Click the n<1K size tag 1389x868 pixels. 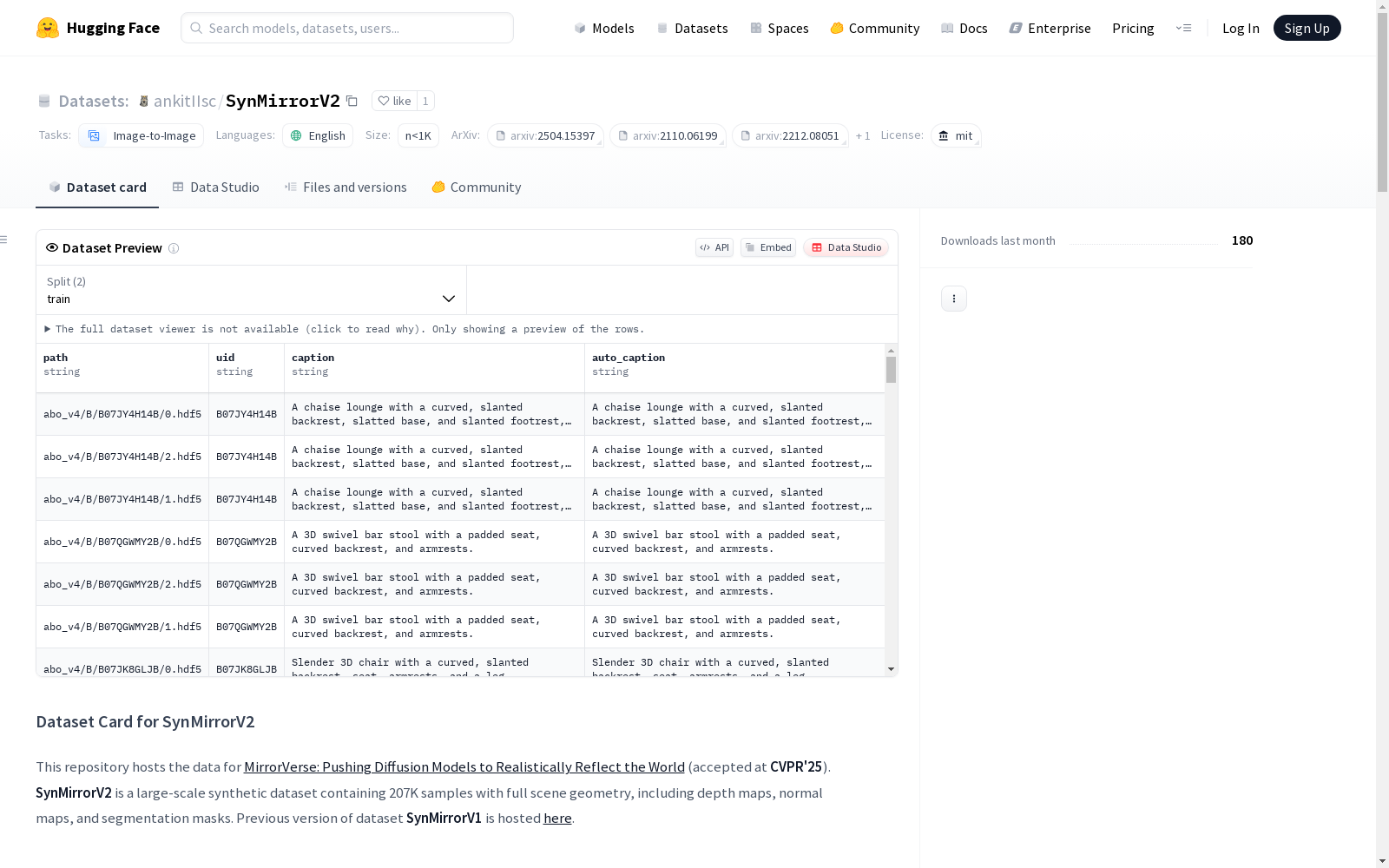[418, 135]
